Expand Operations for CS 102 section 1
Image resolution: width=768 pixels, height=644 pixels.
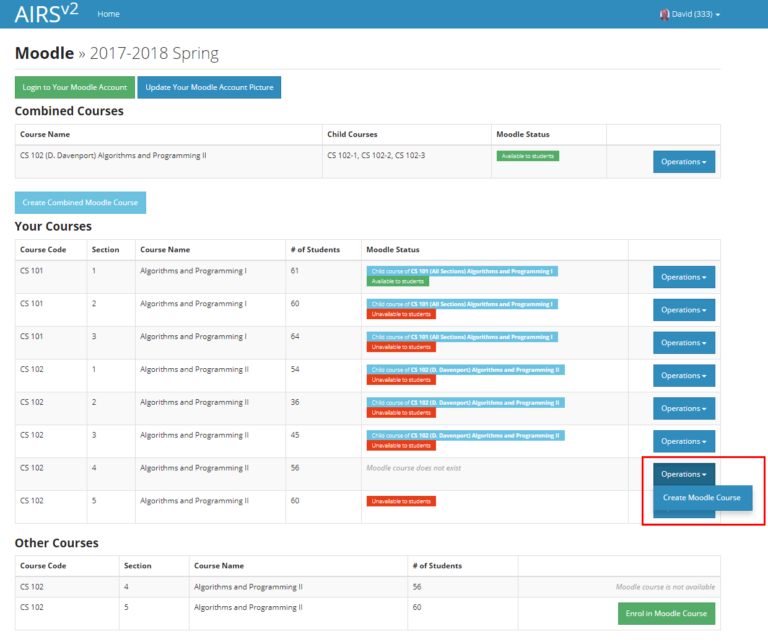(684, 376)
